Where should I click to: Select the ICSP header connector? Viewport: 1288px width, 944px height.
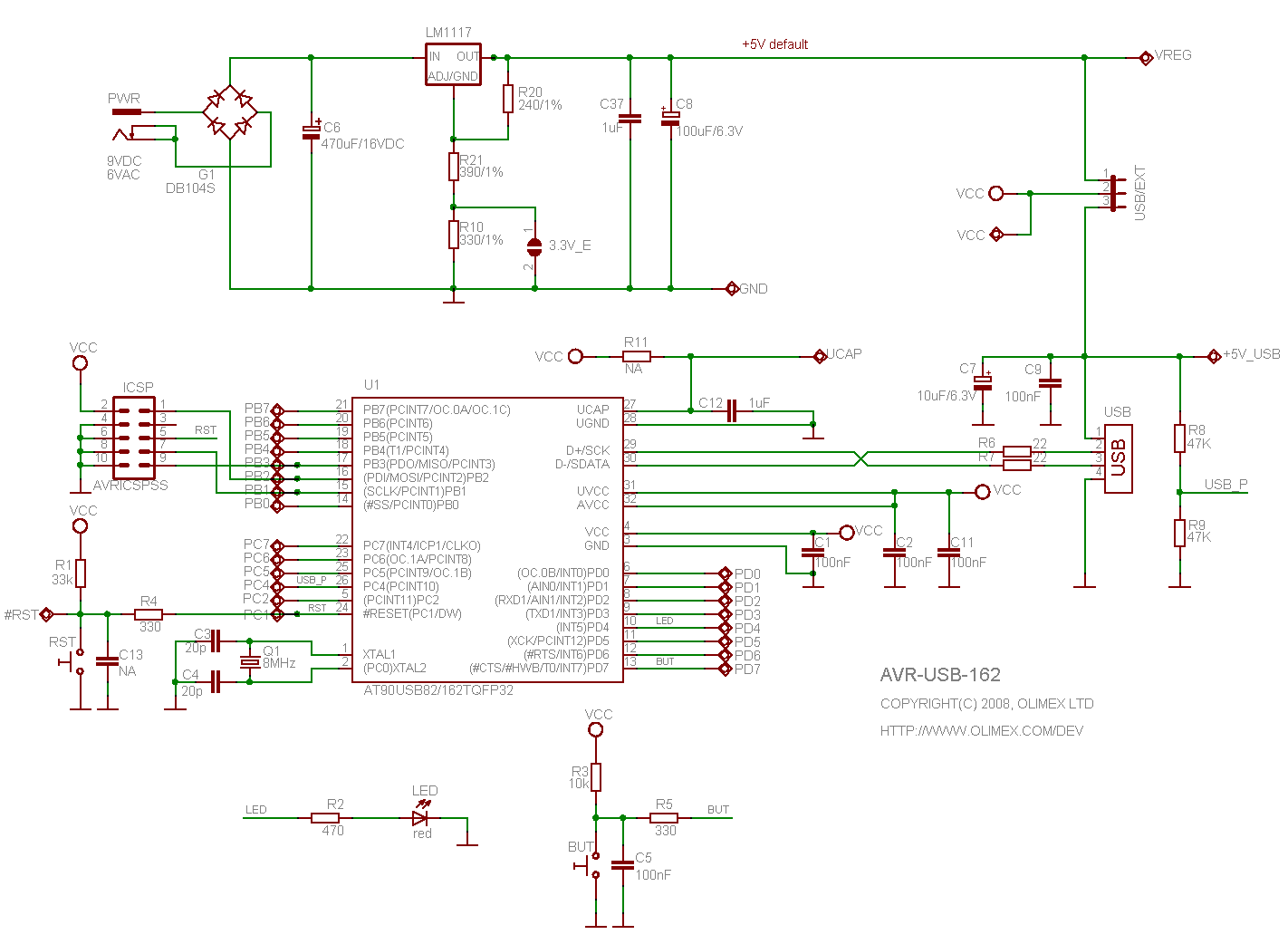tap(133, 438)
